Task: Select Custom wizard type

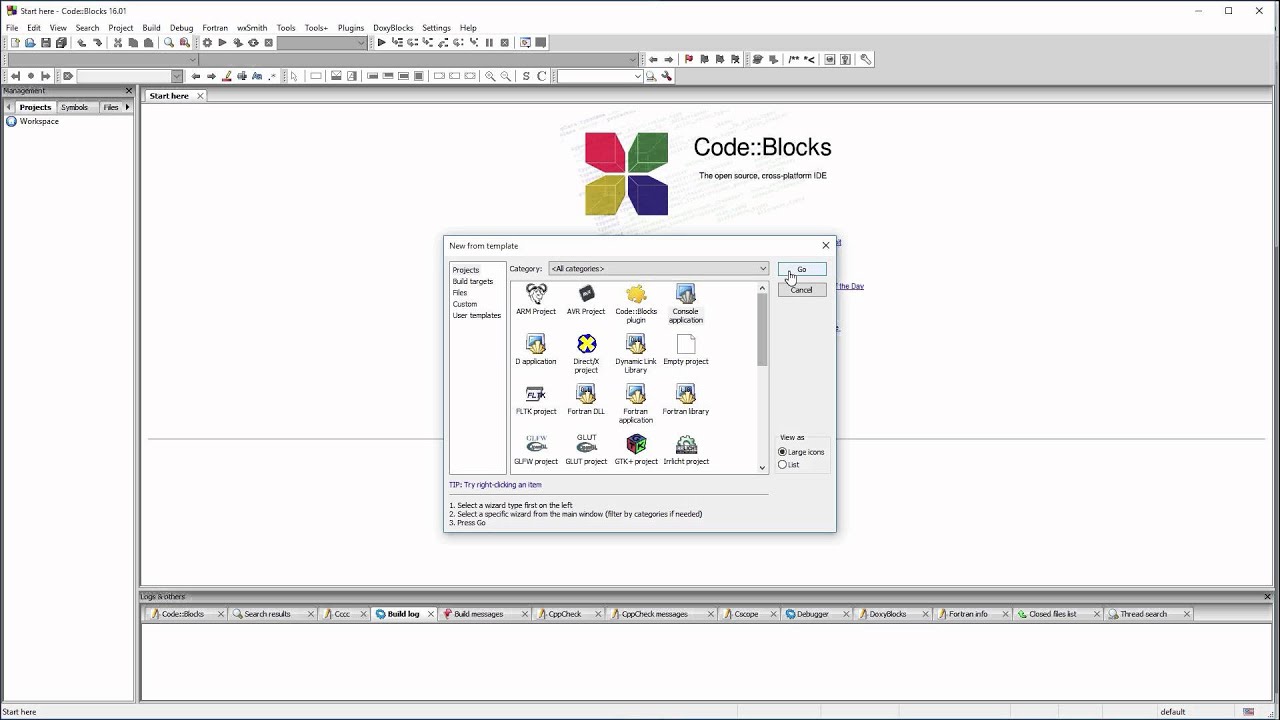Action: [x=465, y=304]
